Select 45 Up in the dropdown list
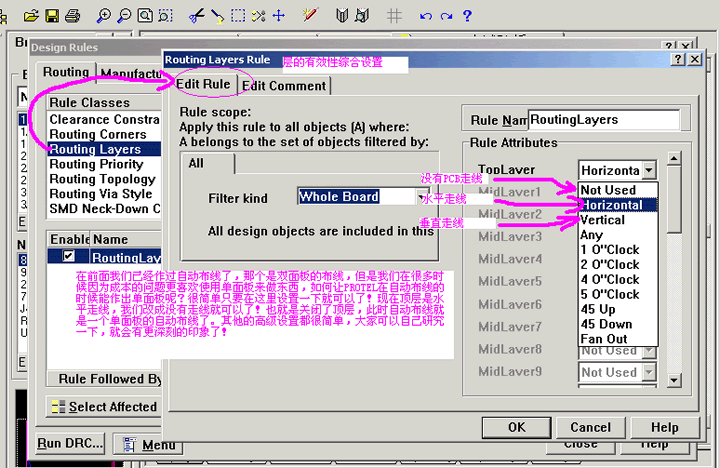The width and height of the screenshot is (720, 468). [x=618, y=309]
